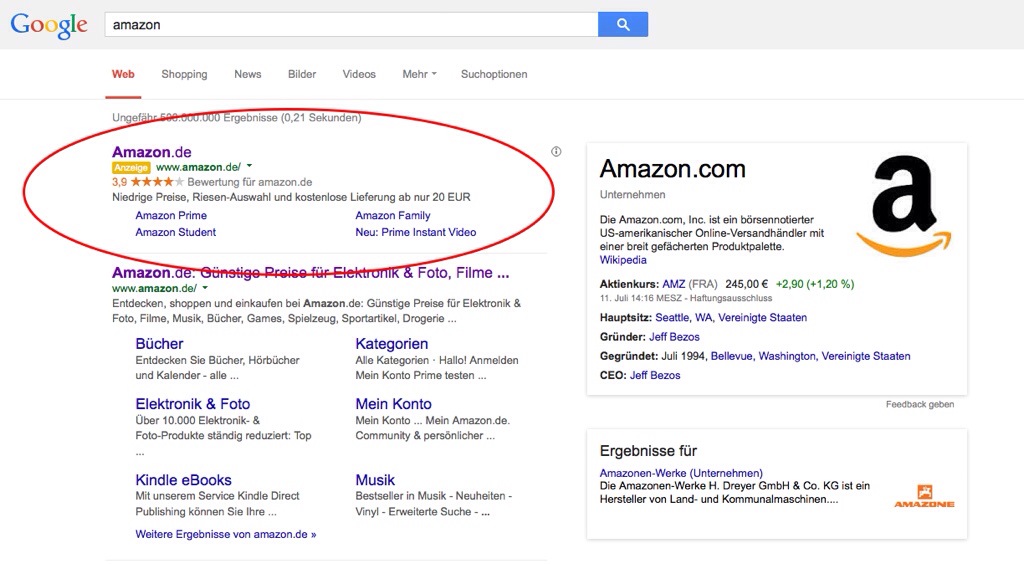Image resolution: width=1024 pixels, height=564 pixels.
Task: Open the Amazon Prime sitelink
Action: pyautogui.click(x=171, y=215)
